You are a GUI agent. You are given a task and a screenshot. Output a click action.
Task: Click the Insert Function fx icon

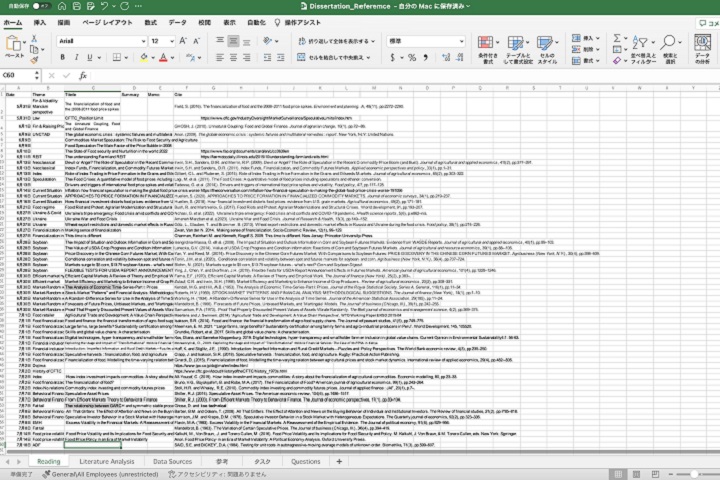point(82,75)
